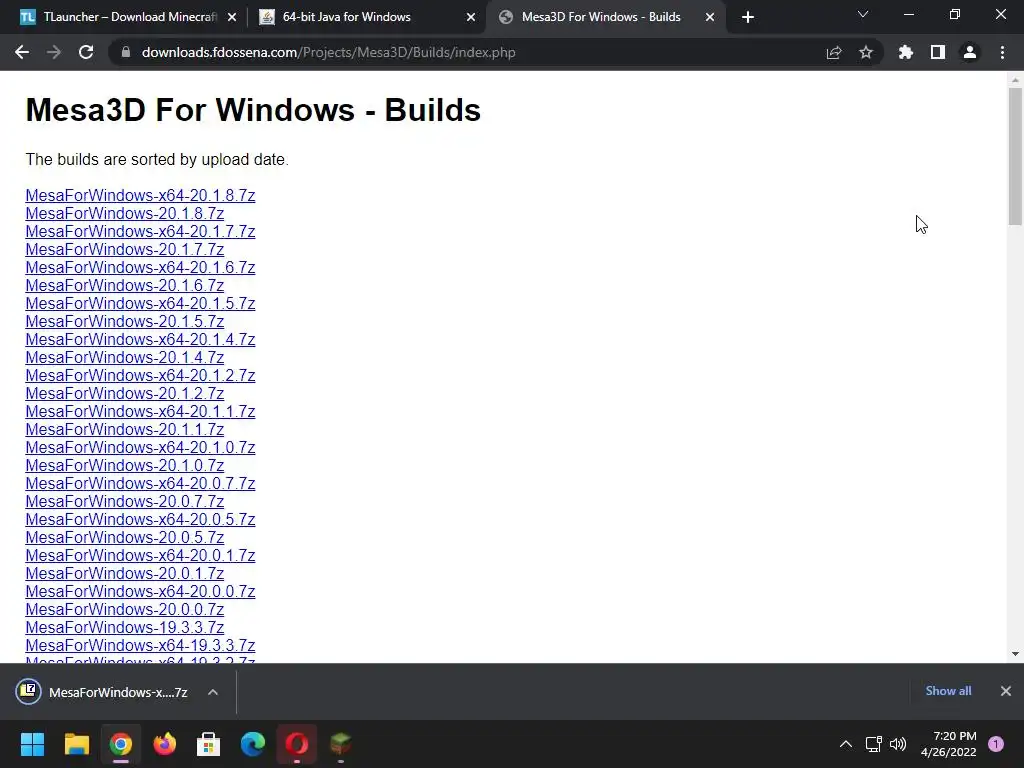Click the MesaForWindows-x64-20.1.4.7z link
The width and height of the screenshot is (1024, 768).
point(140,340)
